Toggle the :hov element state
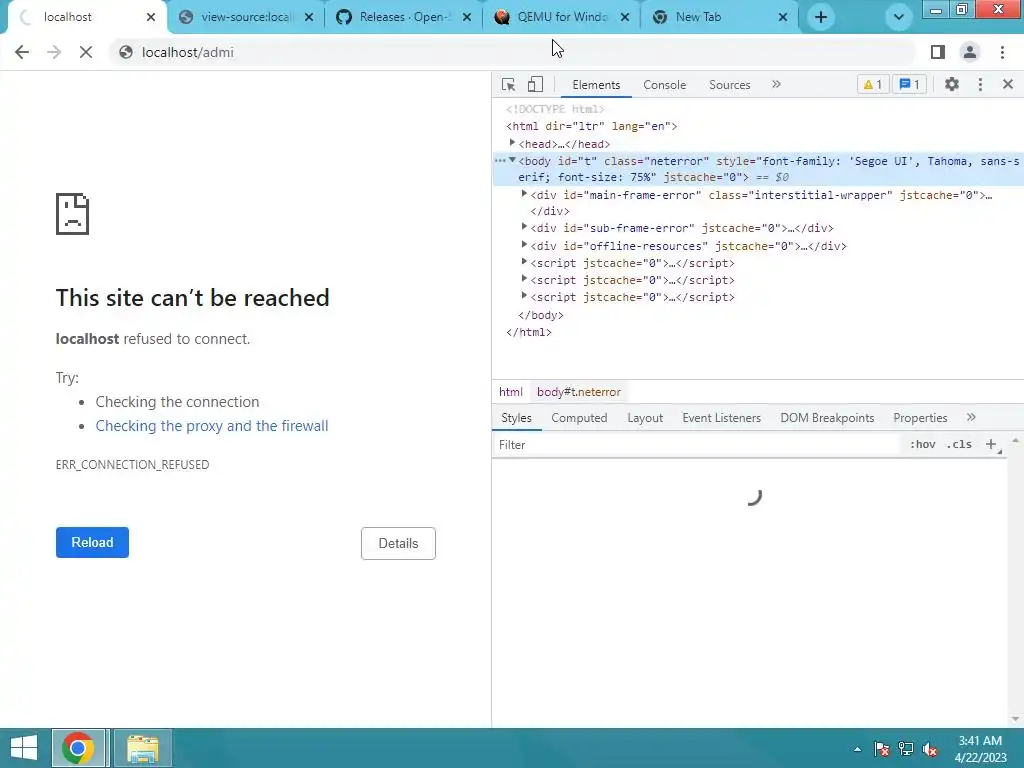The image size is (1024, 768). point(922,444)
